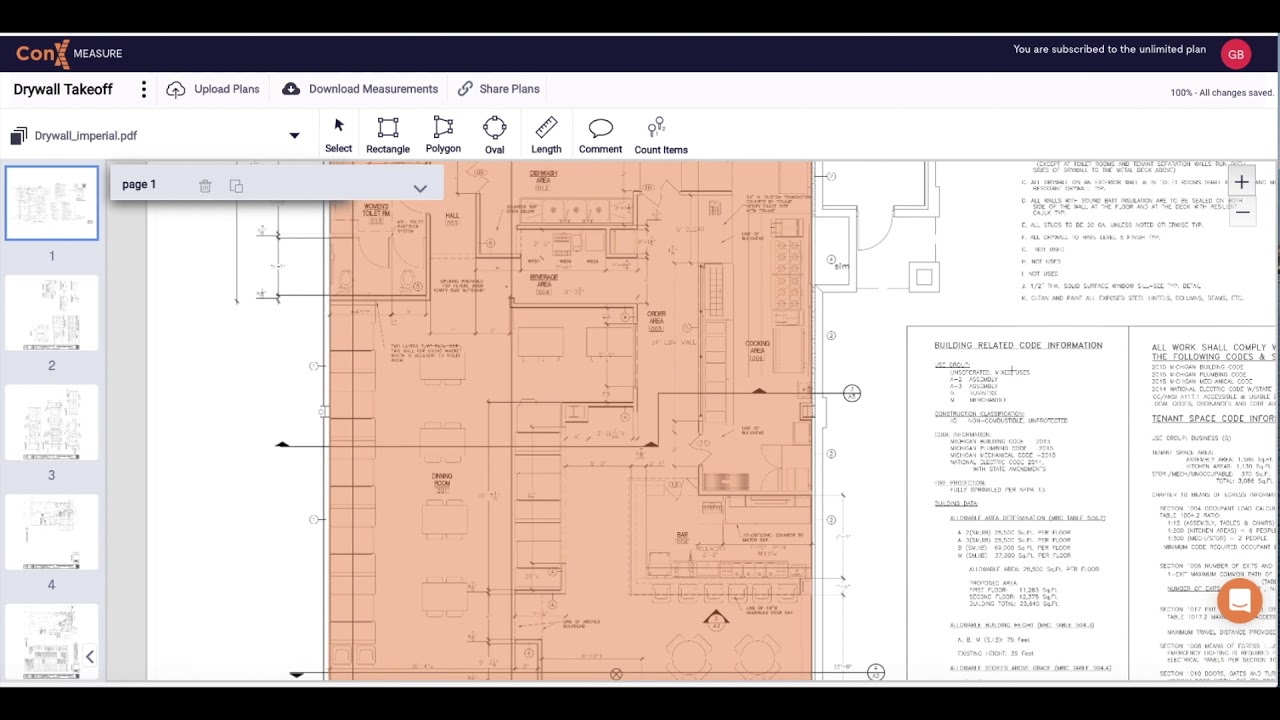Image resolution: width=1280 pixels, height=720 pixels.
Task: Open page 1 thumbnail
Action: (x=52, y=203)
